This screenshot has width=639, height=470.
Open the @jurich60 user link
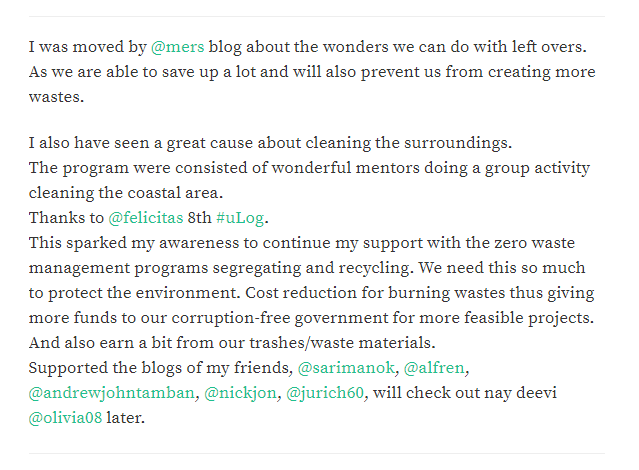[x=325, y=393]
